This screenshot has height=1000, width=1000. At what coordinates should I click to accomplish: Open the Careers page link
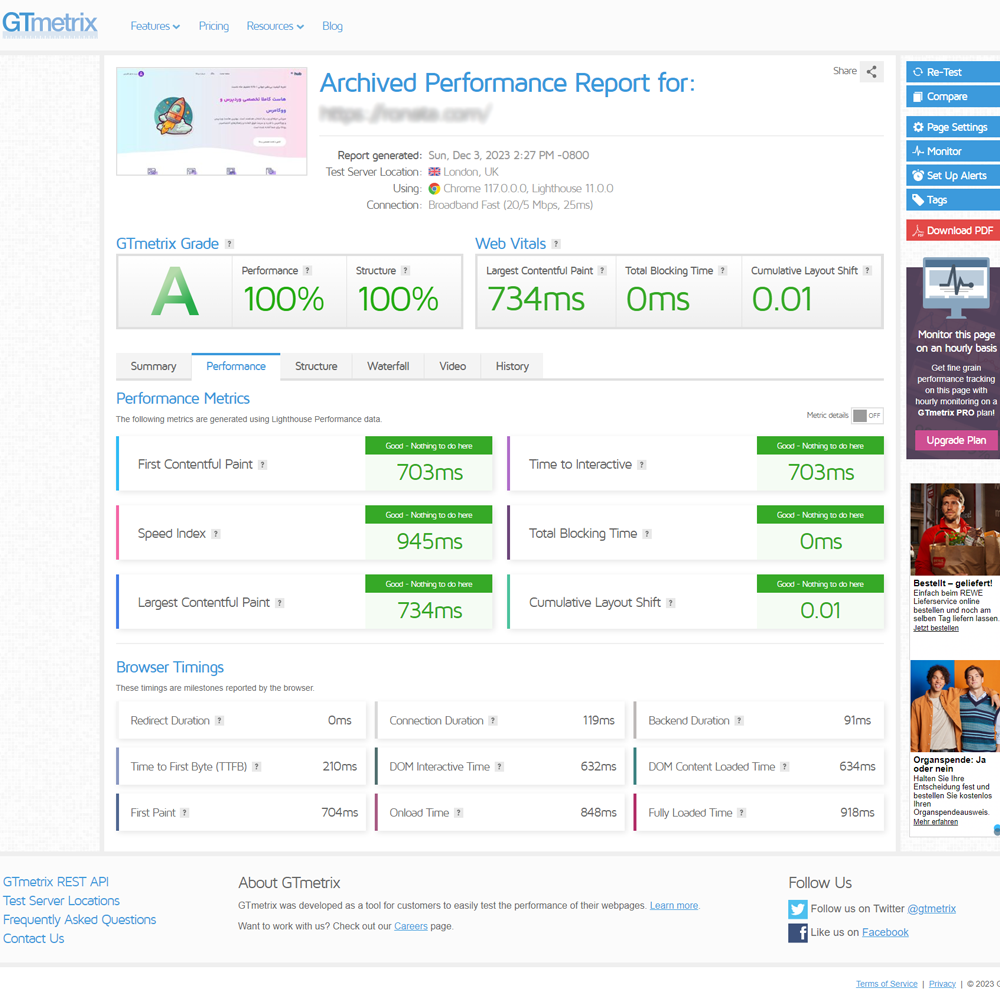click(x=411, y=926)
